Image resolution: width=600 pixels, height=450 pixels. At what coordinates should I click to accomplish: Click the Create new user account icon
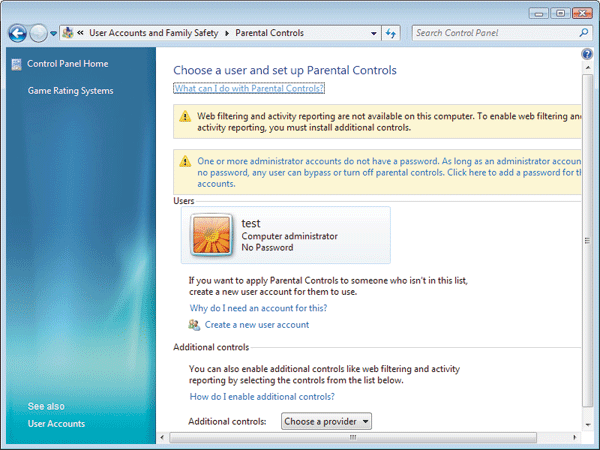[194, 325]
